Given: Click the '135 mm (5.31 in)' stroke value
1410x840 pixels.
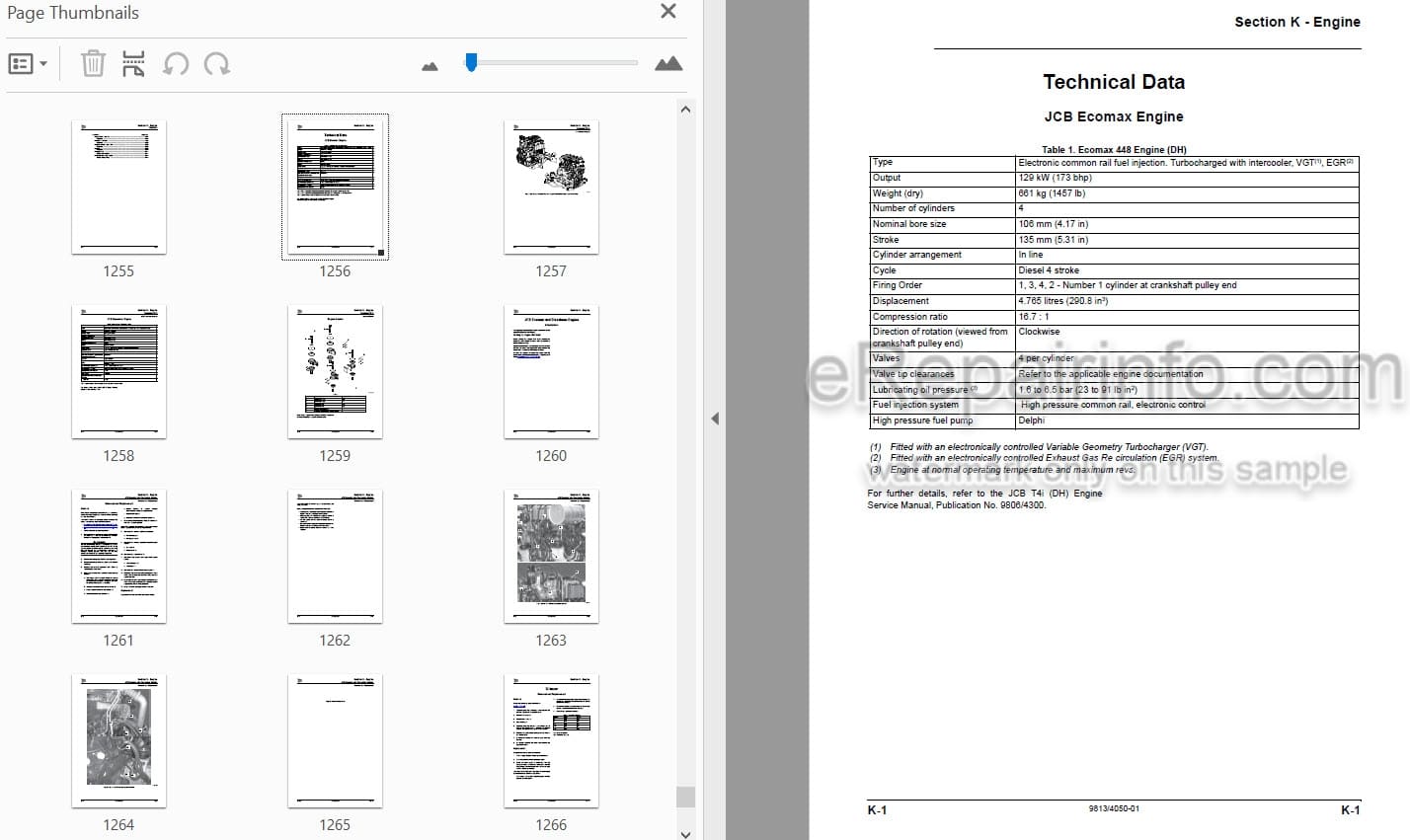Looking at the screenshot, I should coord(1053,240).
